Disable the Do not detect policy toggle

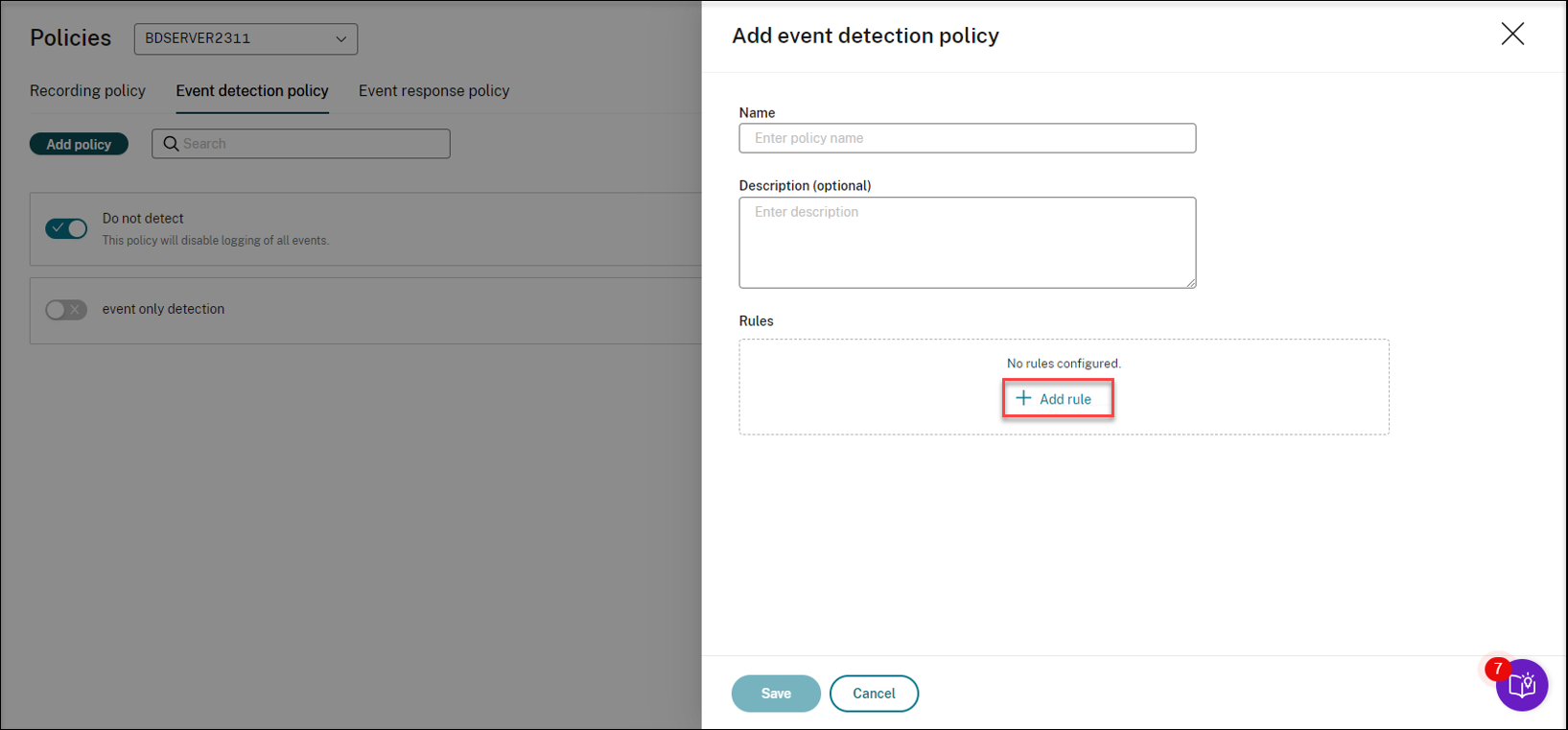(66, 228)
